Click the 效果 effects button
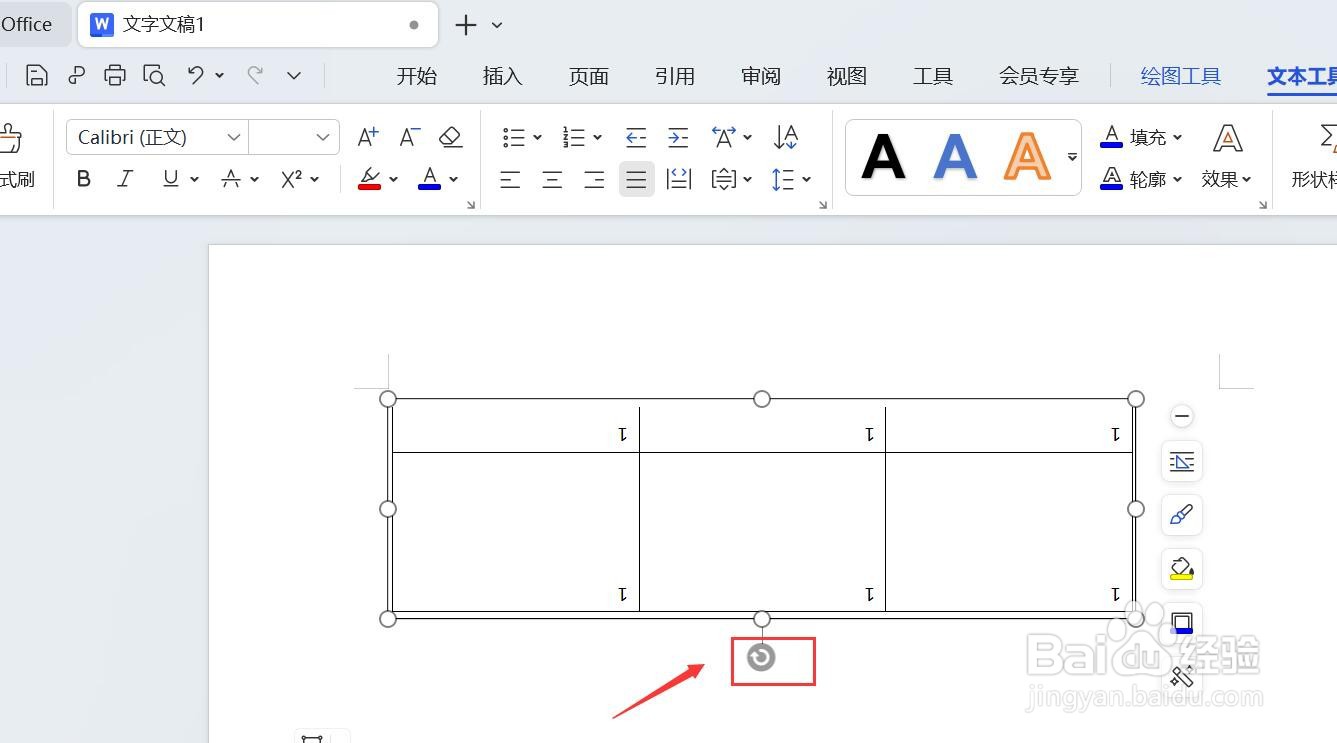Viewport: 1337px width, 743px height. point(1222,179)
